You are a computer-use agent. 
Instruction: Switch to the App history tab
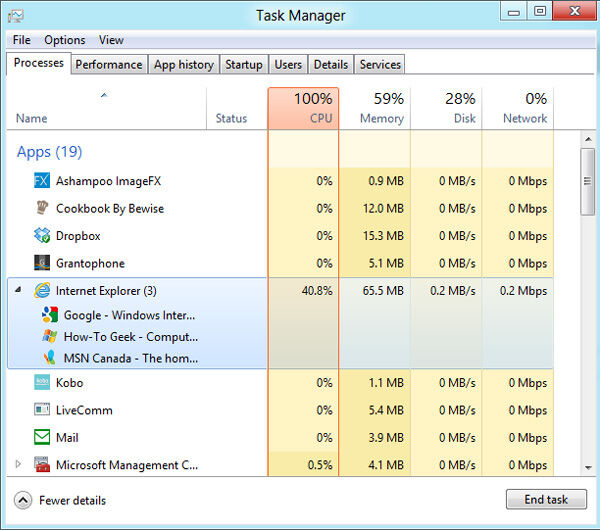(184, 64)
